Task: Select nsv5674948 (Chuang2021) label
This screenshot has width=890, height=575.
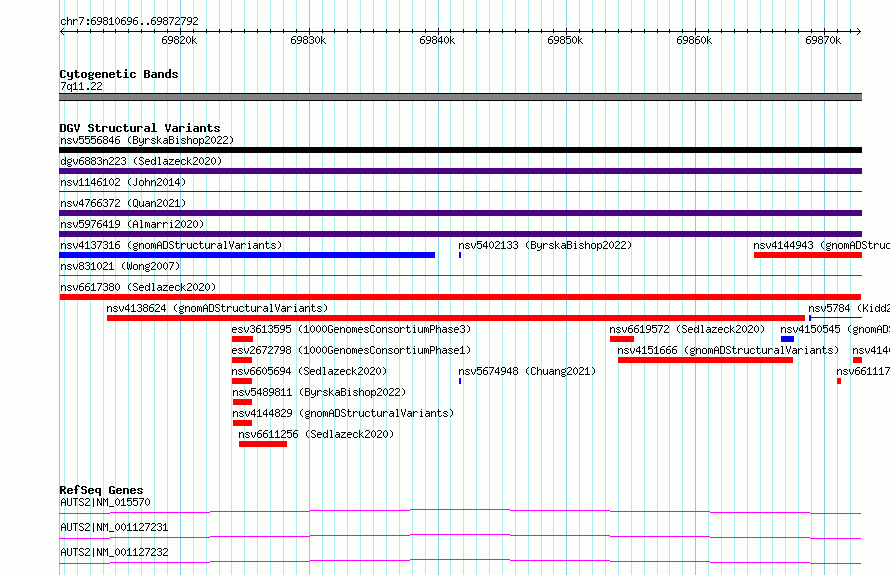Action: click(x=527, y=371)
